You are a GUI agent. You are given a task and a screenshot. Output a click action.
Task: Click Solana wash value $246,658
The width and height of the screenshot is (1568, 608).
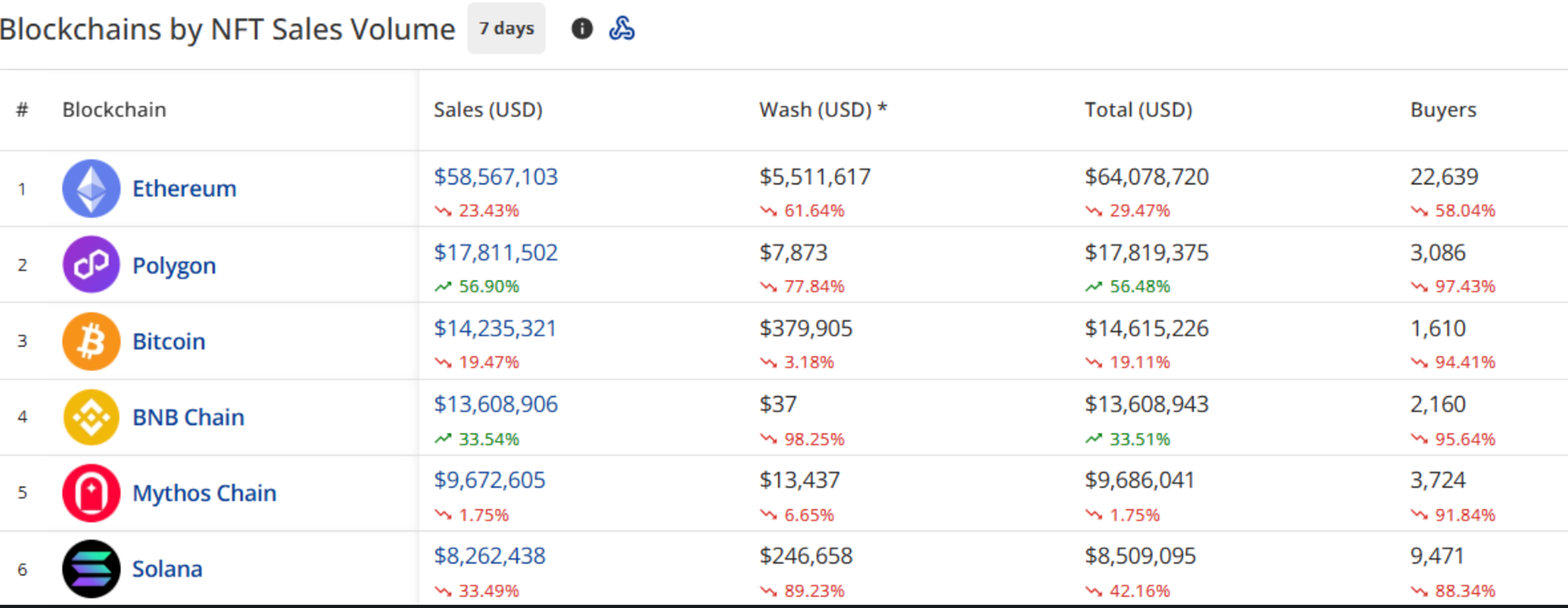(806, 556)
